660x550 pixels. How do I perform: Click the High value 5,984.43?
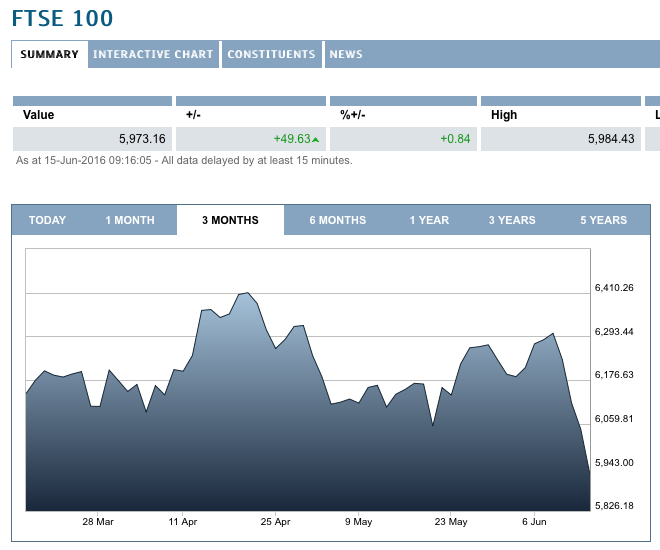[x=611, y=139]
